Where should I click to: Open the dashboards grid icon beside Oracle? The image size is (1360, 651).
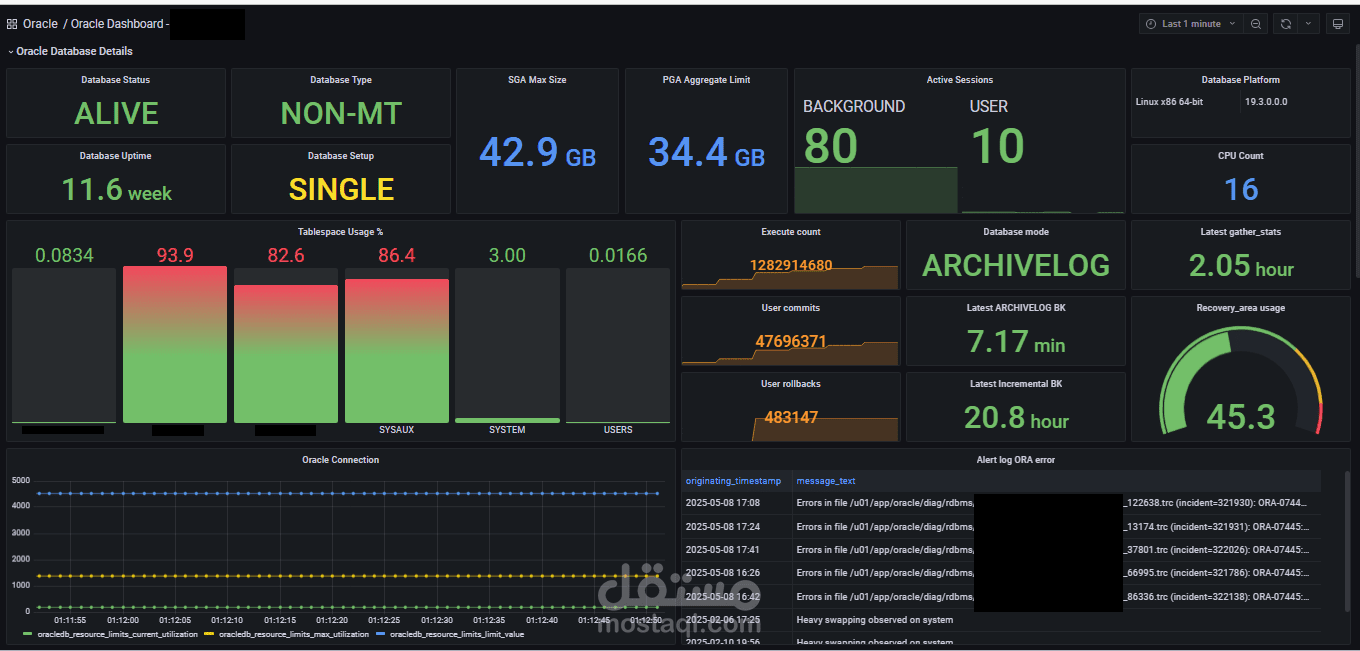pos(12,24)
